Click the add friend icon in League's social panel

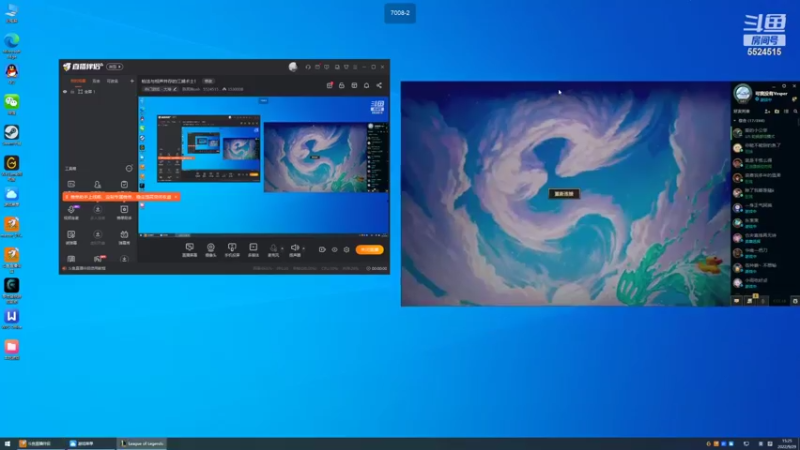point(767,111)
